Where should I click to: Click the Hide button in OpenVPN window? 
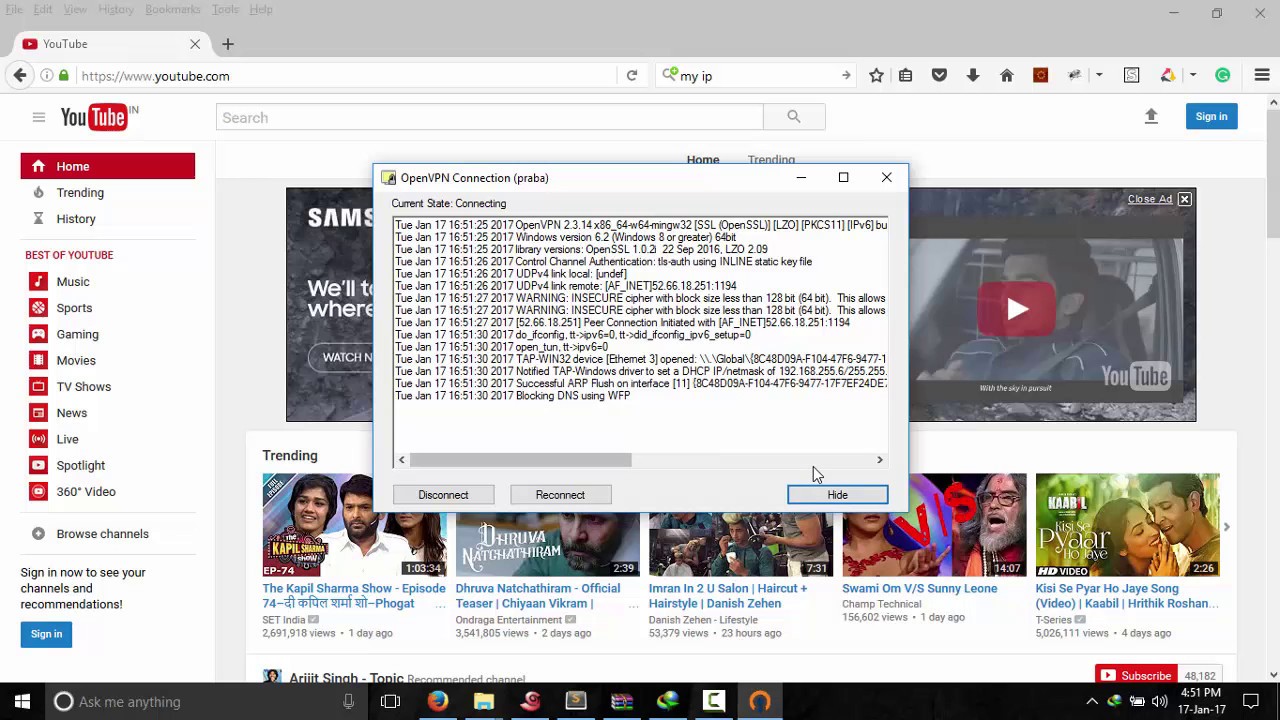[837, 495]
